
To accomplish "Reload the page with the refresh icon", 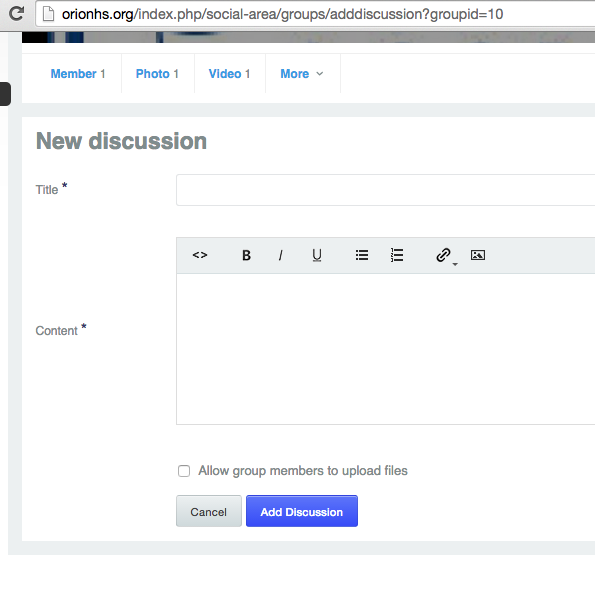I will click(x=16, y=14).
